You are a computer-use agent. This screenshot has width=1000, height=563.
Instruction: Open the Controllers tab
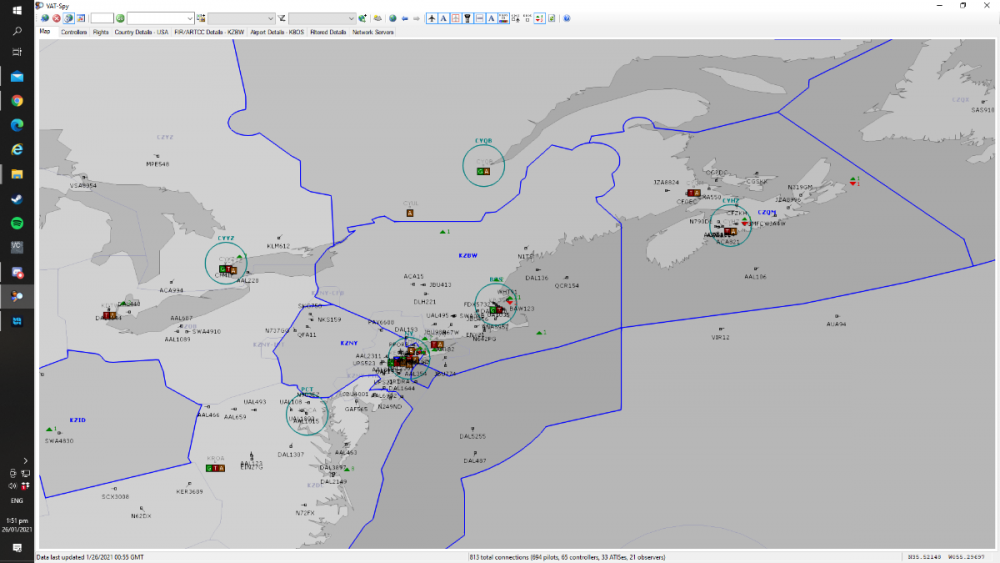[x=74, y=32]
